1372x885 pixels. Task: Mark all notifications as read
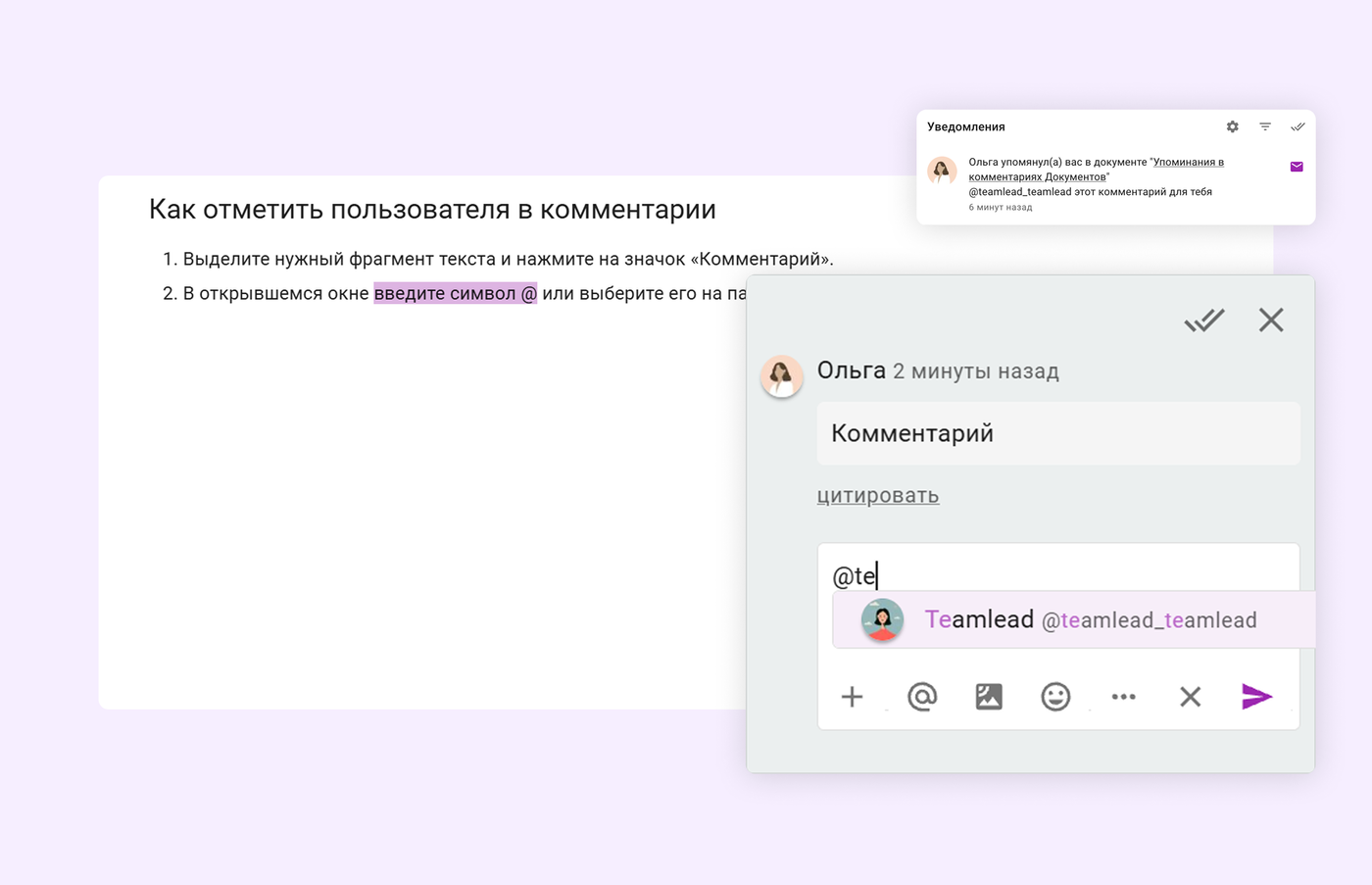coord(1298,126)
